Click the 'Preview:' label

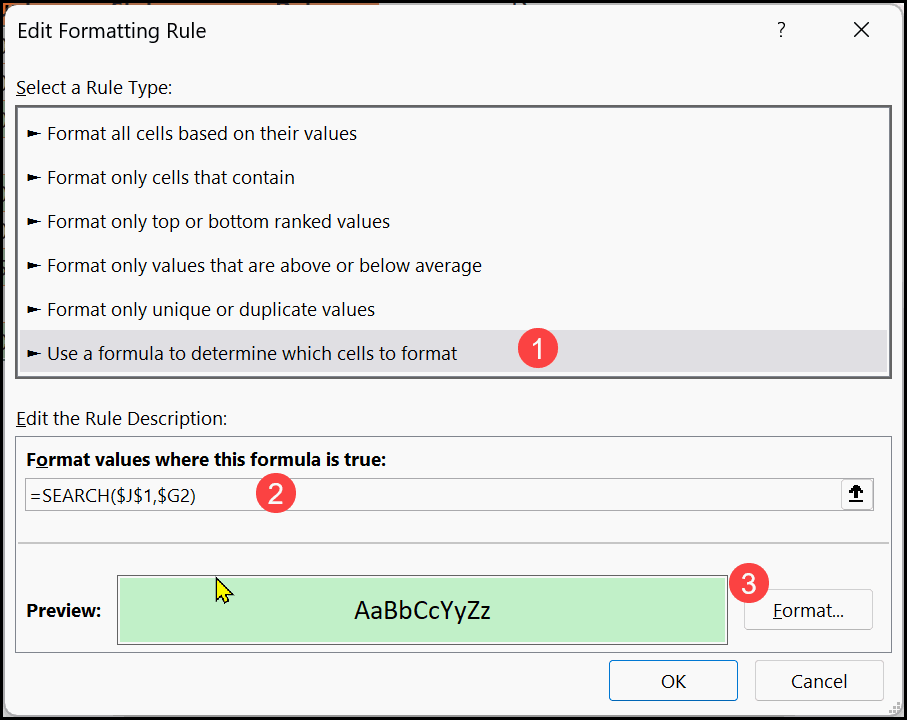(64, 610)
